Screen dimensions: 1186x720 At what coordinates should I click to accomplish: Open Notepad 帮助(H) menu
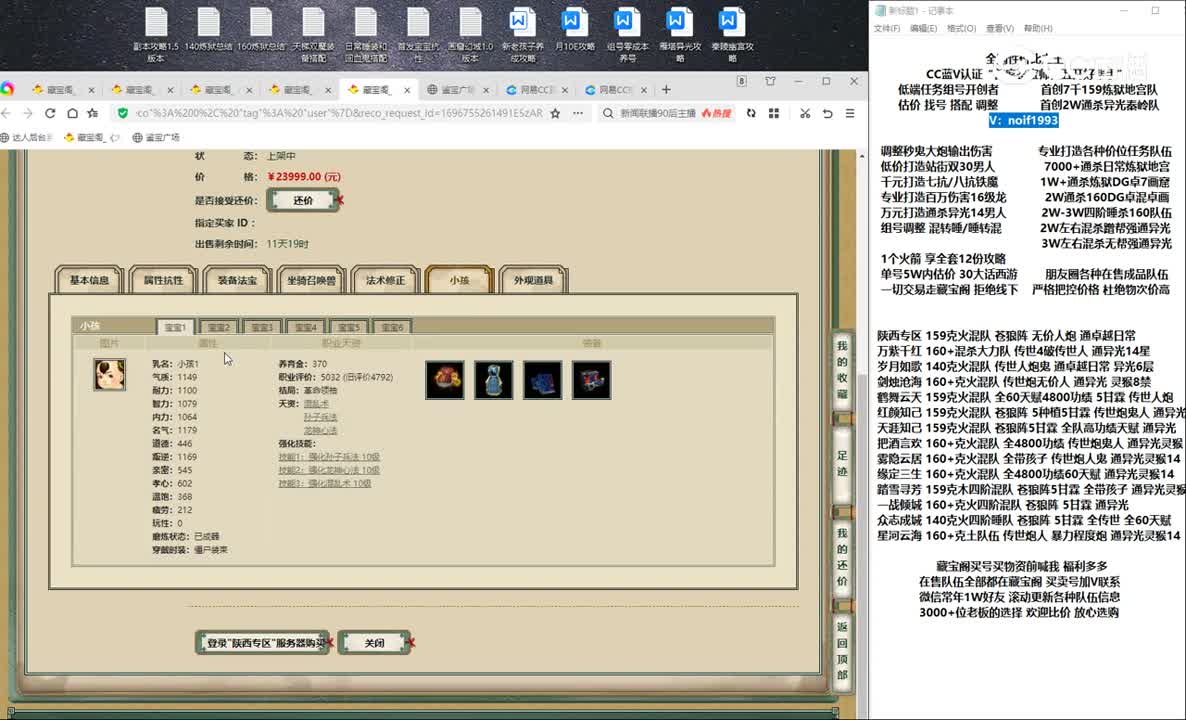1038,28
